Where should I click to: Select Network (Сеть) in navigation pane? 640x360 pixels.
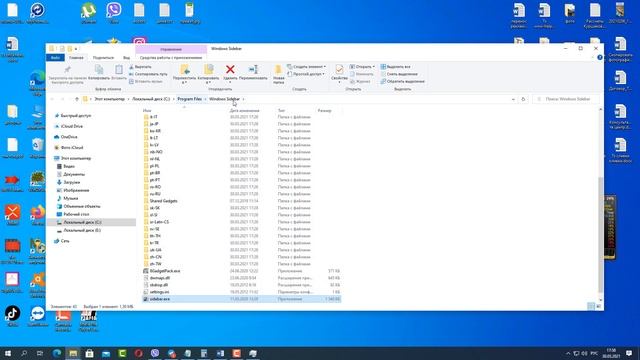tap(64, 241)
